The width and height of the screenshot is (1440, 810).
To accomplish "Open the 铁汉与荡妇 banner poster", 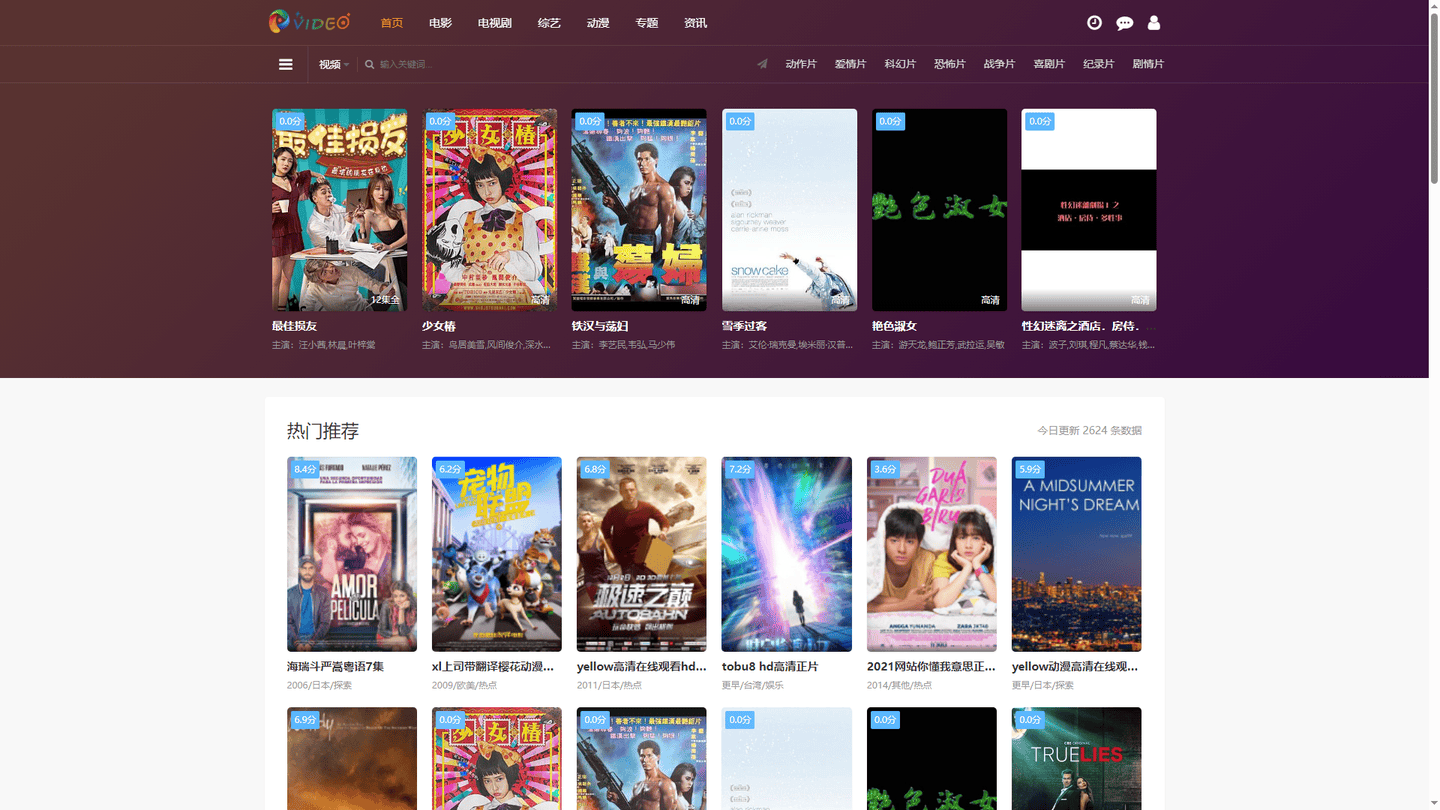I will click(x=639, y=210).
